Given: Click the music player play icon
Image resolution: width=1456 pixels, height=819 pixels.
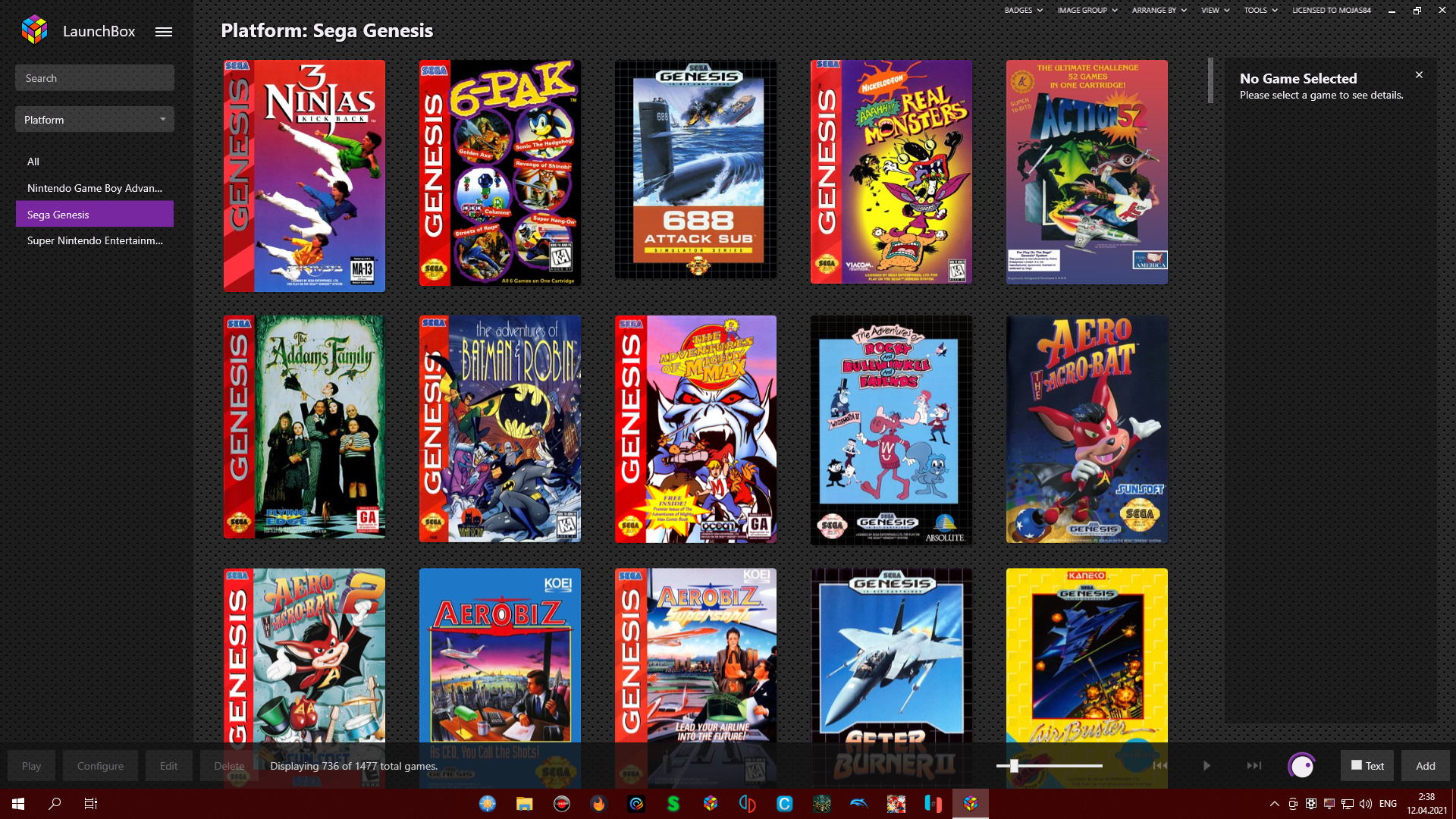Looking at the screenshot, I should click(x=1207, y=766).
